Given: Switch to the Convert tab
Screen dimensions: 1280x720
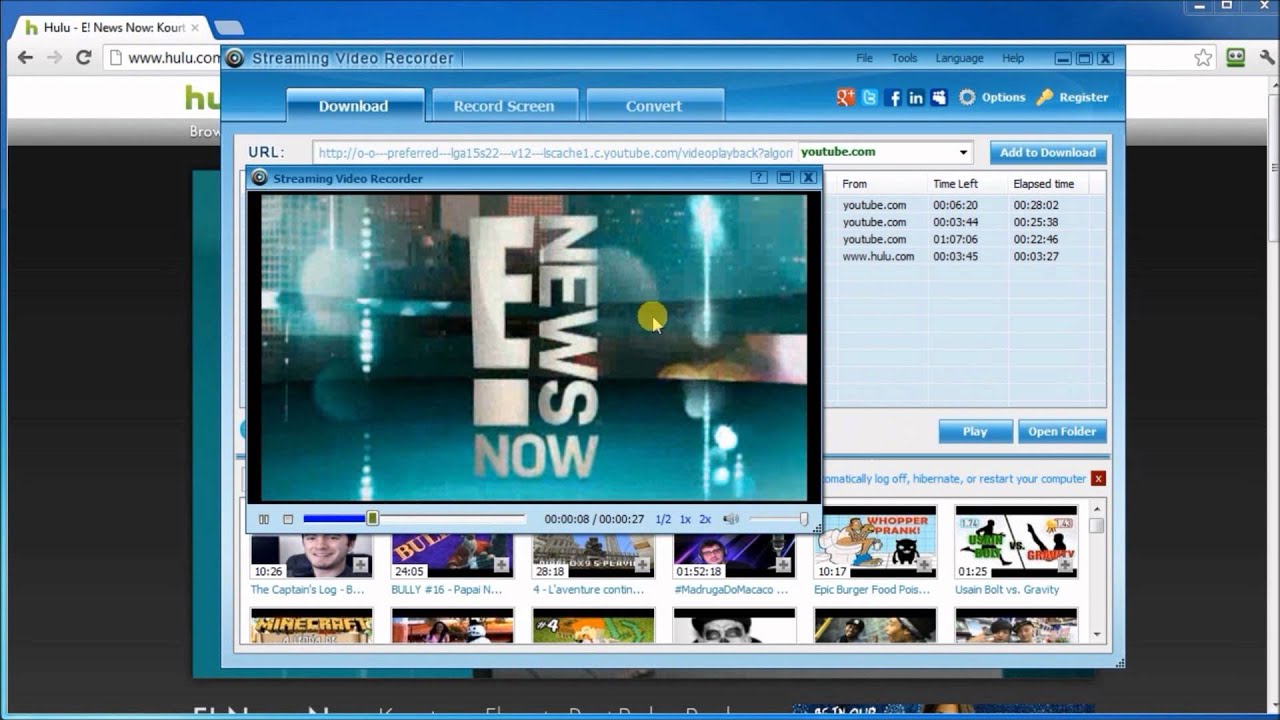Looking at the screenshot, I should point(654,105).
